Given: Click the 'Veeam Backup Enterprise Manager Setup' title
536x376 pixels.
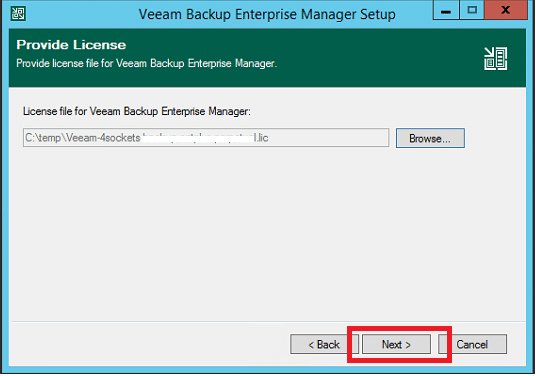Looking at the screenshot, I should [x=267, y=15].
